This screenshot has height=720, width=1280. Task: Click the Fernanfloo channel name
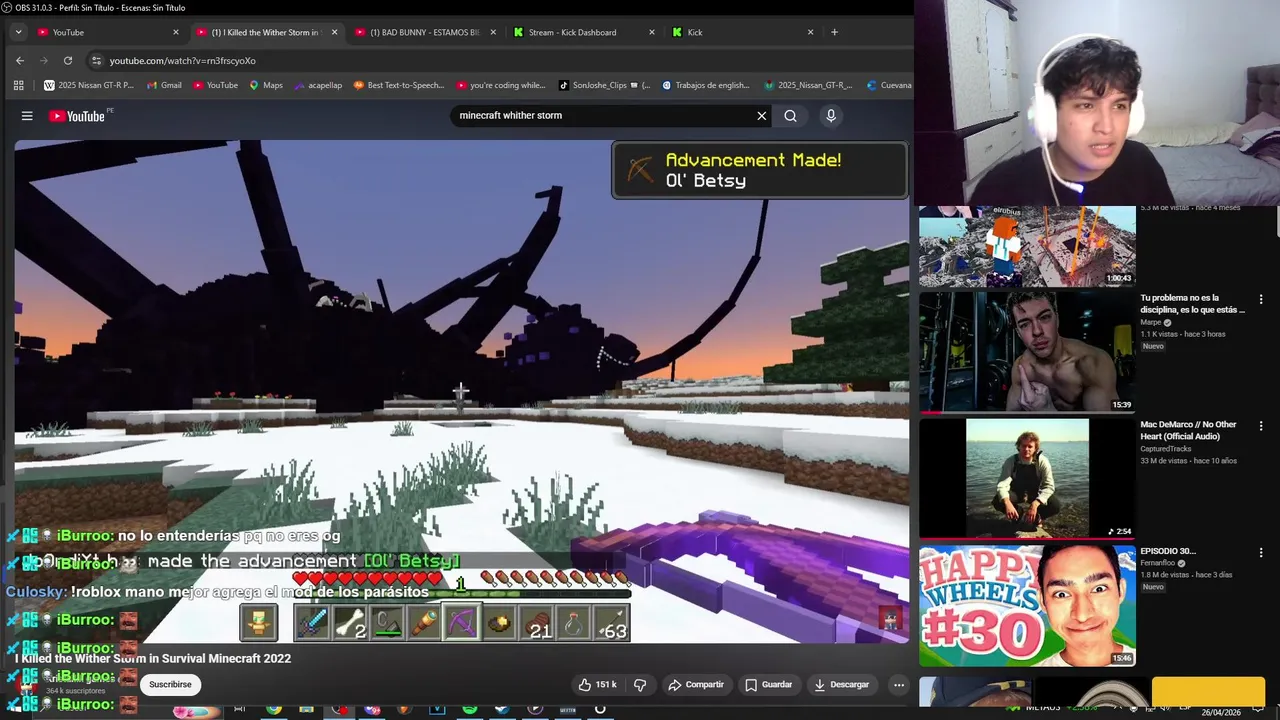[1160, 563]
